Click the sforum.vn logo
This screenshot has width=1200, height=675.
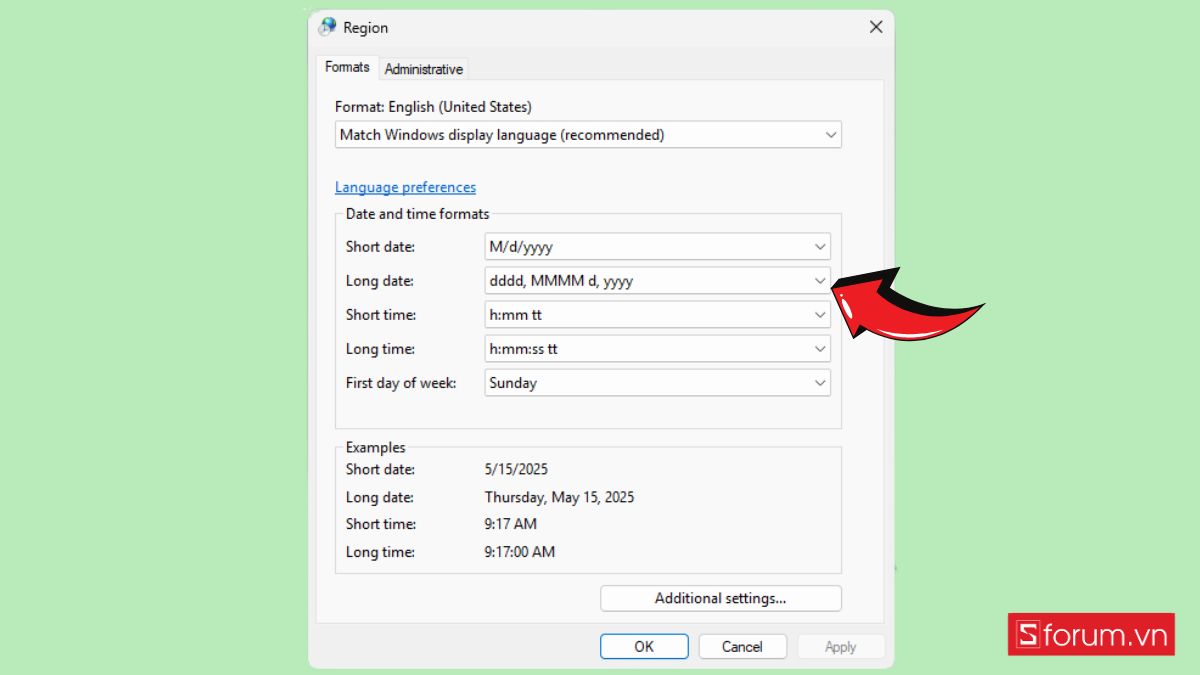(x=1091, y=635)
